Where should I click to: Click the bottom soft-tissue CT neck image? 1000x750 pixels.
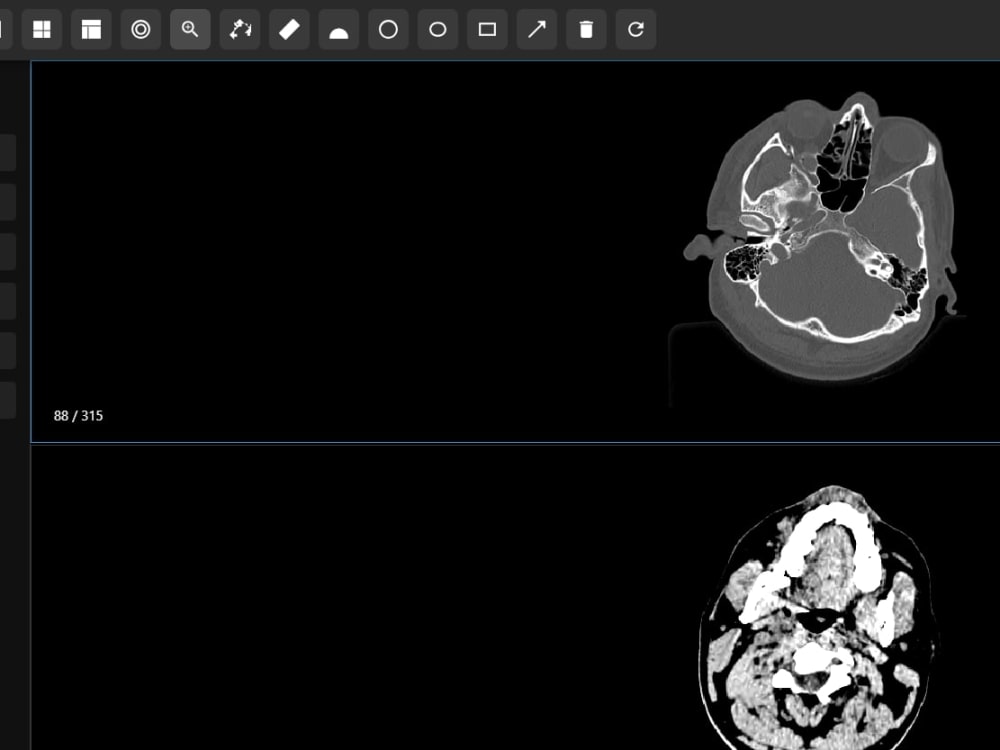point(818,617)
